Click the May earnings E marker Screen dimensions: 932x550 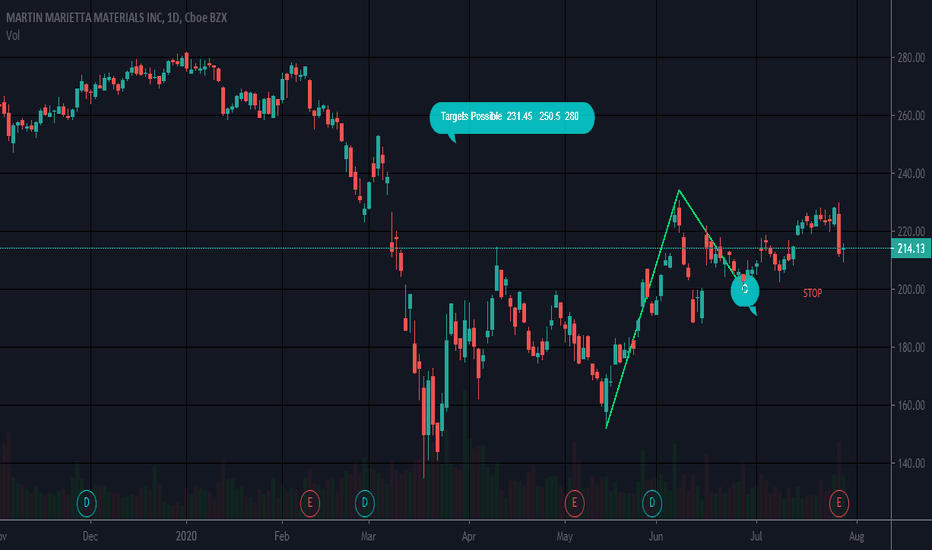point(574,504)
